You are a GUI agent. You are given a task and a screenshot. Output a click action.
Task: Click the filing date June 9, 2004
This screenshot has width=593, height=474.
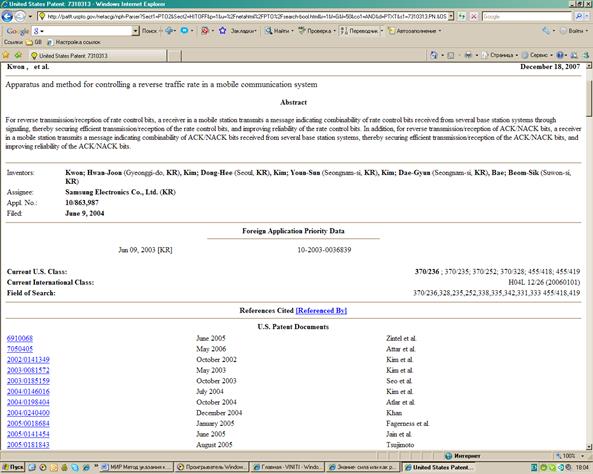coord(85,213)
